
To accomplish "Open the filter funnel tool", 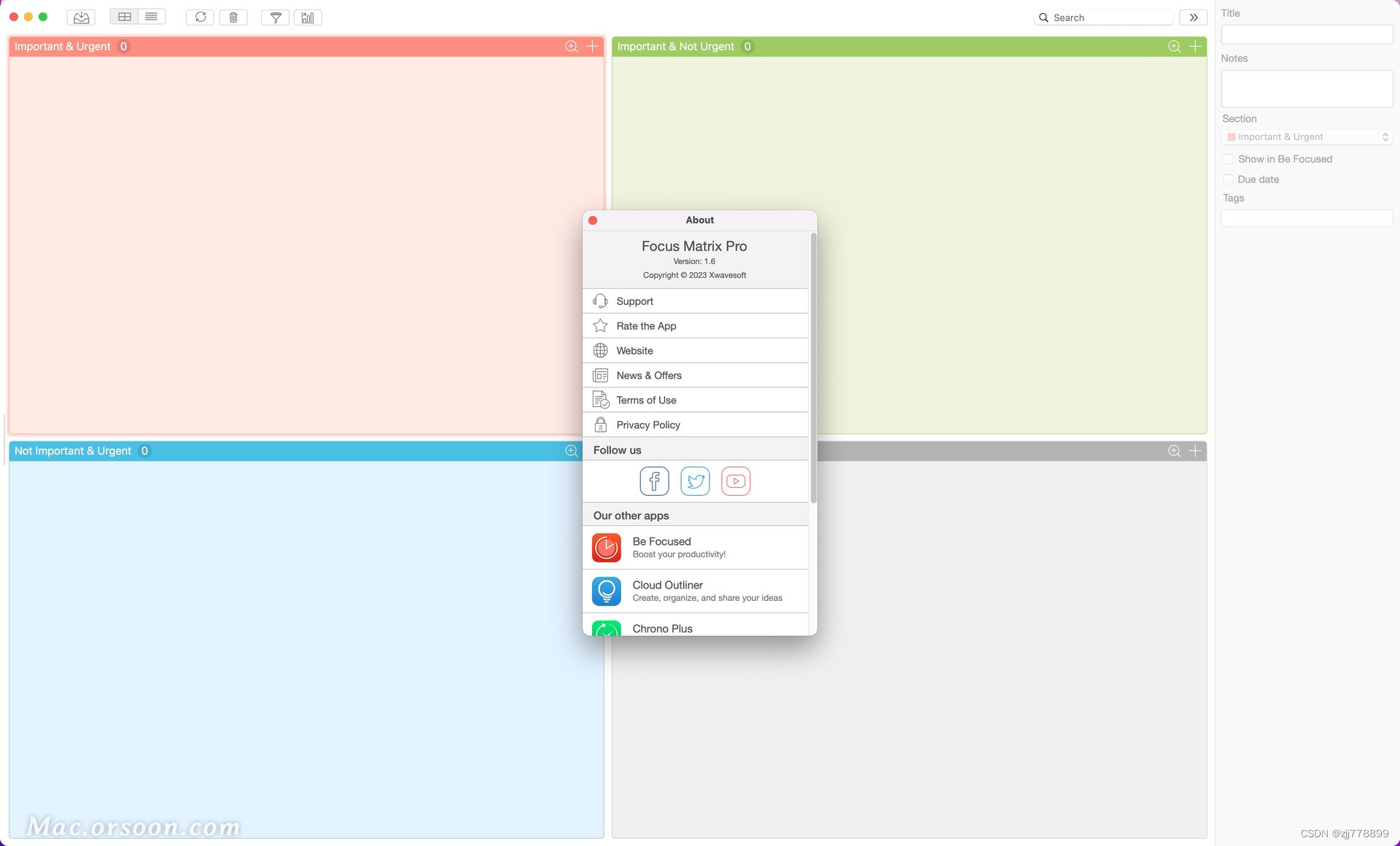I will pos(276,18).
